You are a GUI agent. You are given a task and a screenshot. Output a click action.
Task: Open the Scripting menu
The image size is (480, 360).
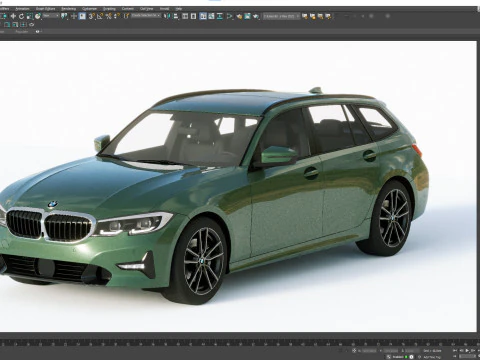[x=109, y=9]
